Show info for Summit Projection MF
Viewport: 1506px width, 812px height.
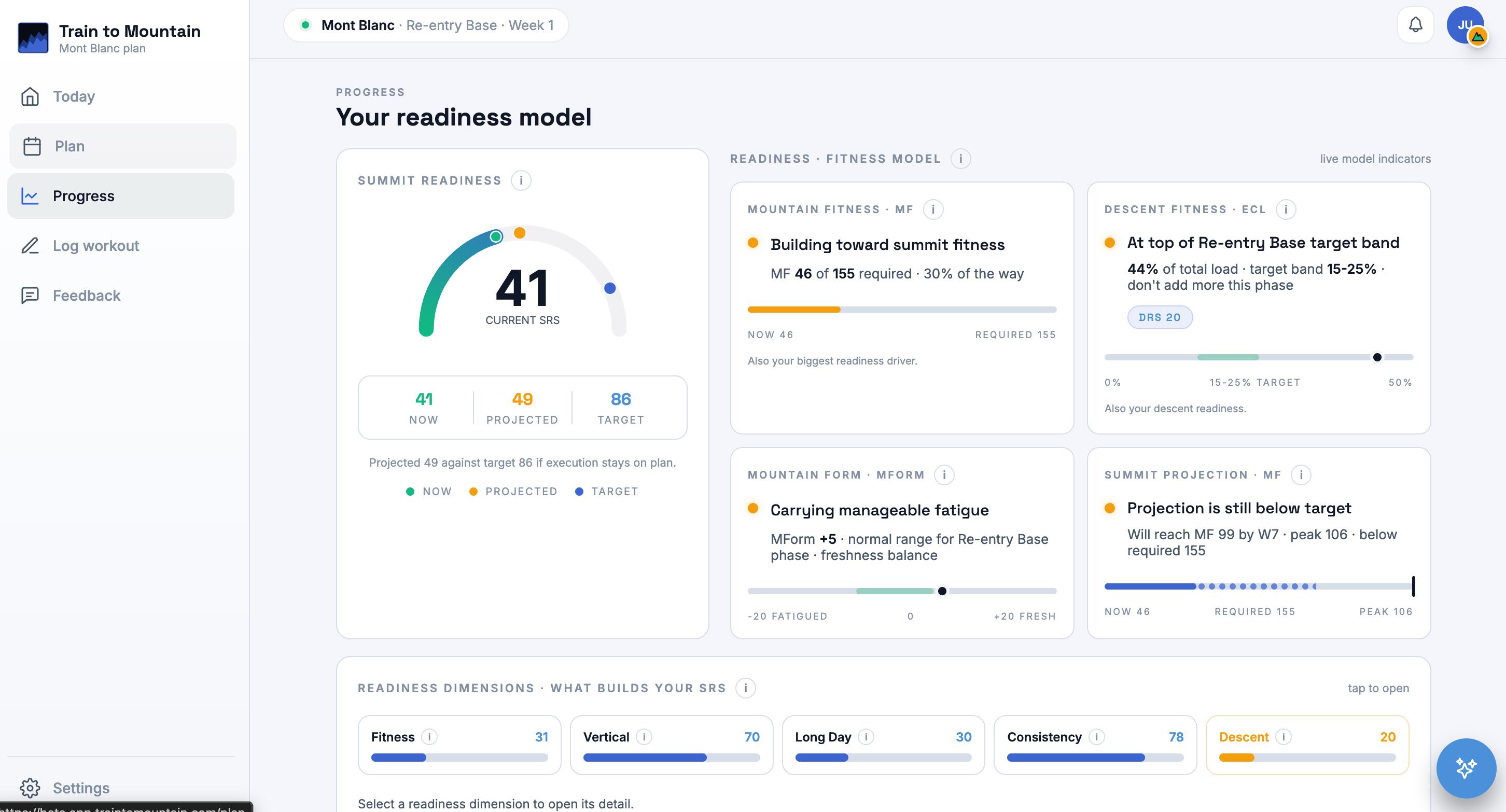[x=1301, y=474]
